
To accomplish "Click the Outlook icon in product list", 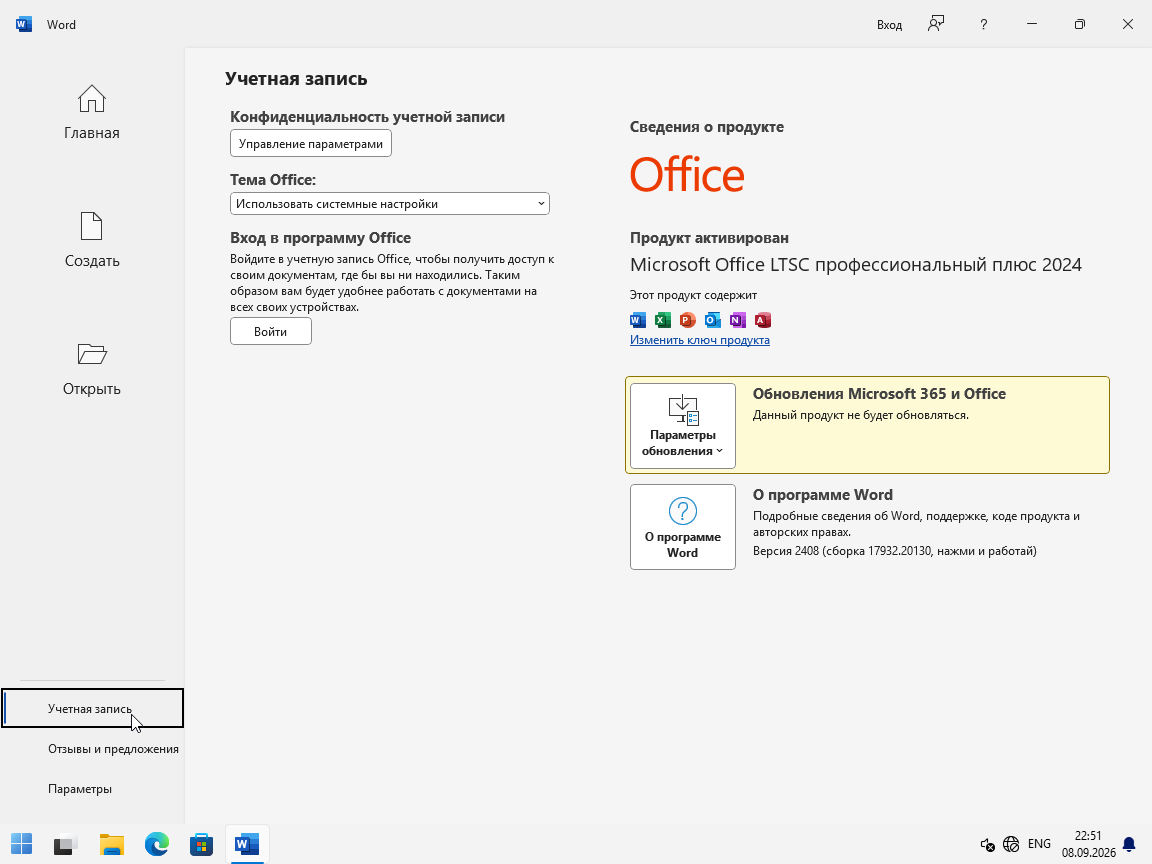I will click(x=713, y=320).
